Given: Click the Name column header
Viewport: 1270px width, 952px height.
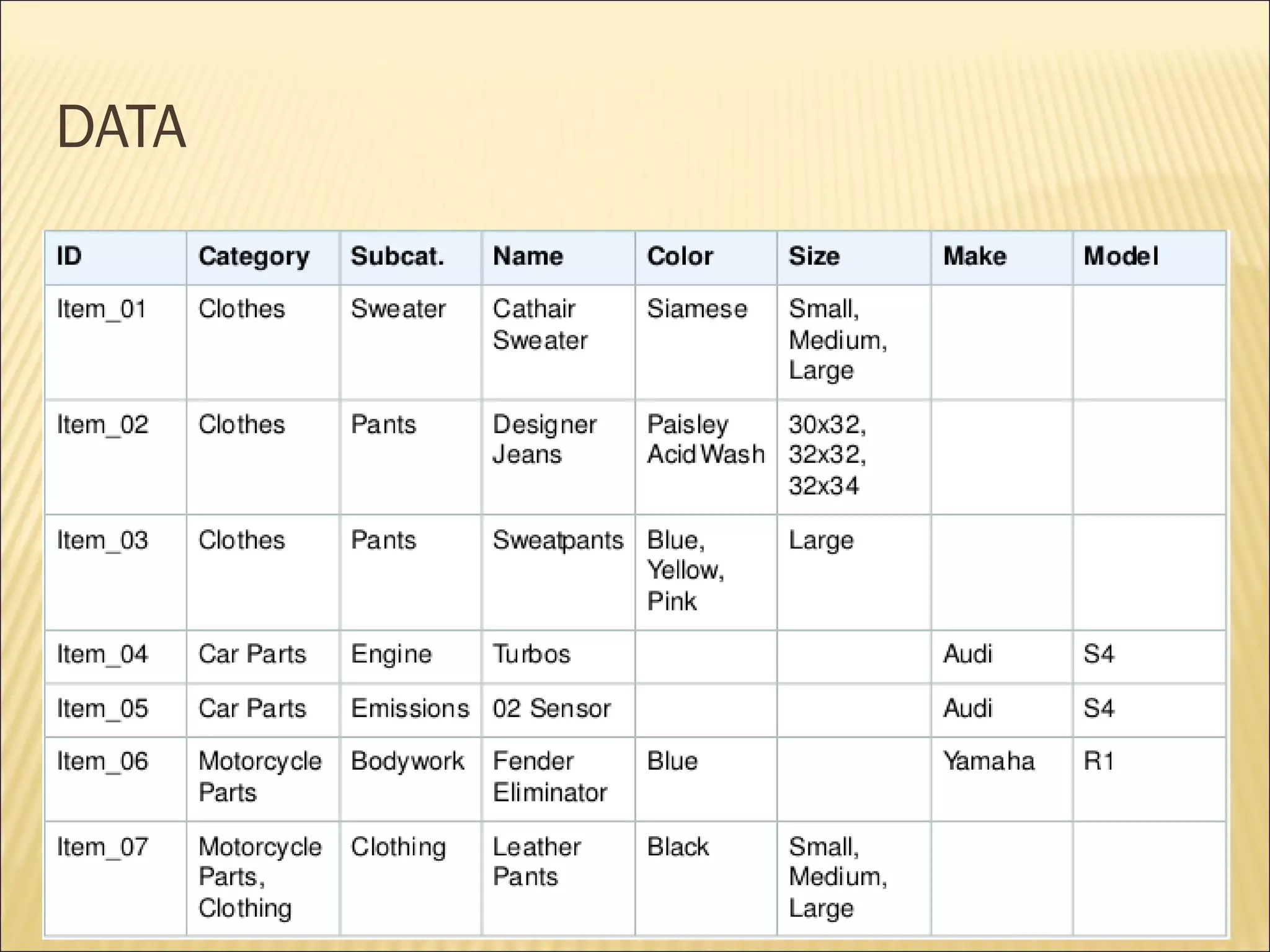Looking at the screenshot, I should point(528,257).
